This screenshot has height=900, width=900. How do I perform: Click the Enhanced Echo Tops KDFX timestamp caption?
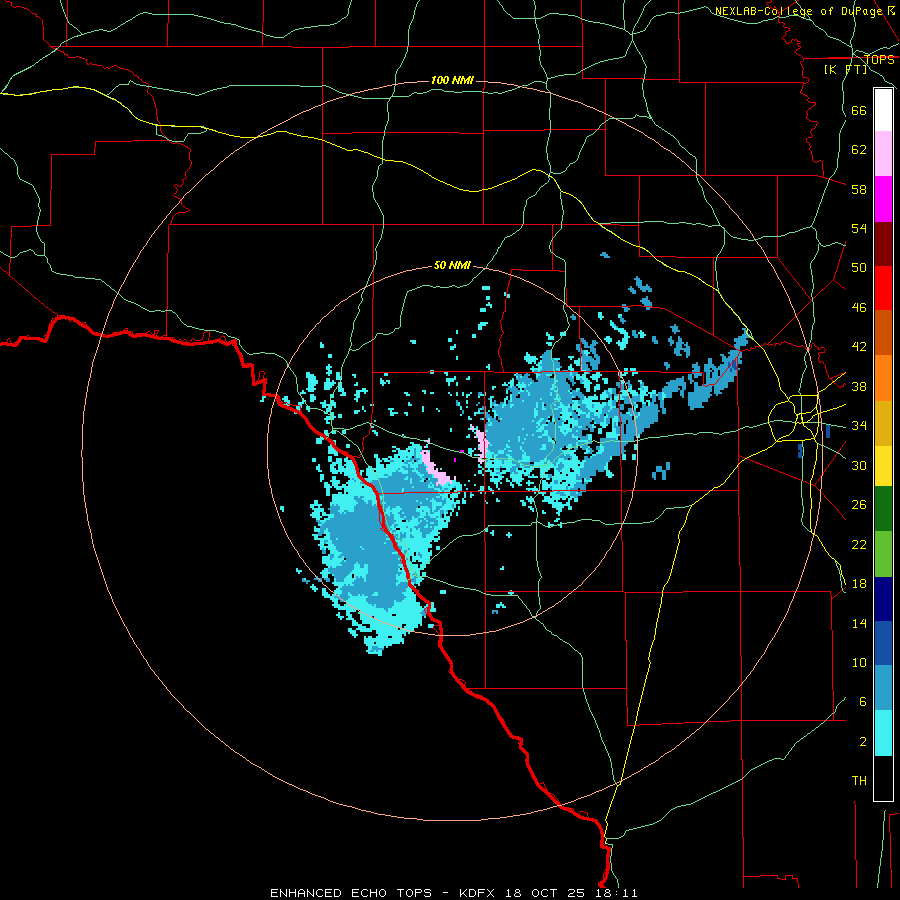[x=453, y=893]
